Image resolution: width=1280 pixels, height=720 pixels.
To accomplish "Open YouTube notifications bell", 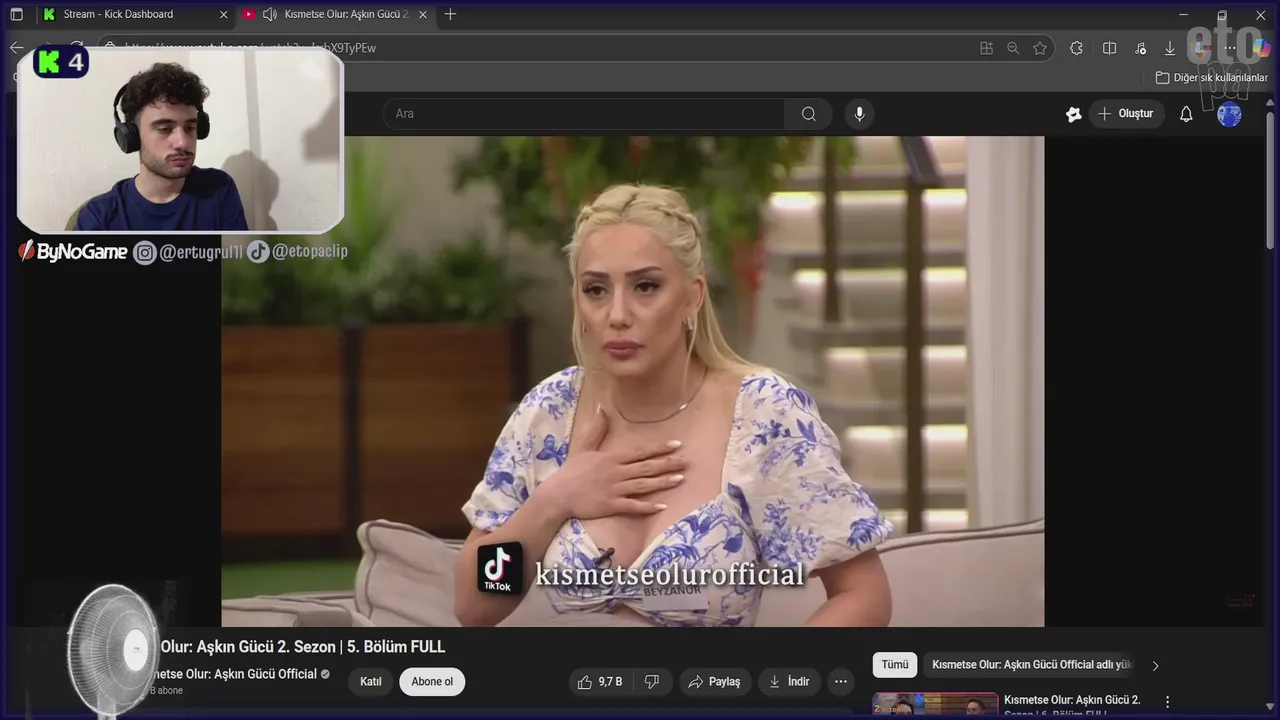I will [x=1186, y=114].
